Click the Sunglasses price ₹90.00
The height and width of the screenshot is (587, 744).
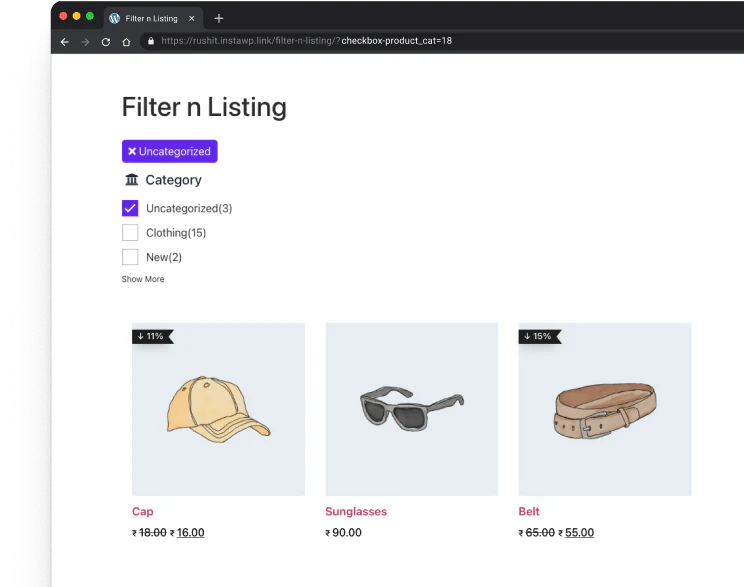pyautogui.click(x=344, y=533)
